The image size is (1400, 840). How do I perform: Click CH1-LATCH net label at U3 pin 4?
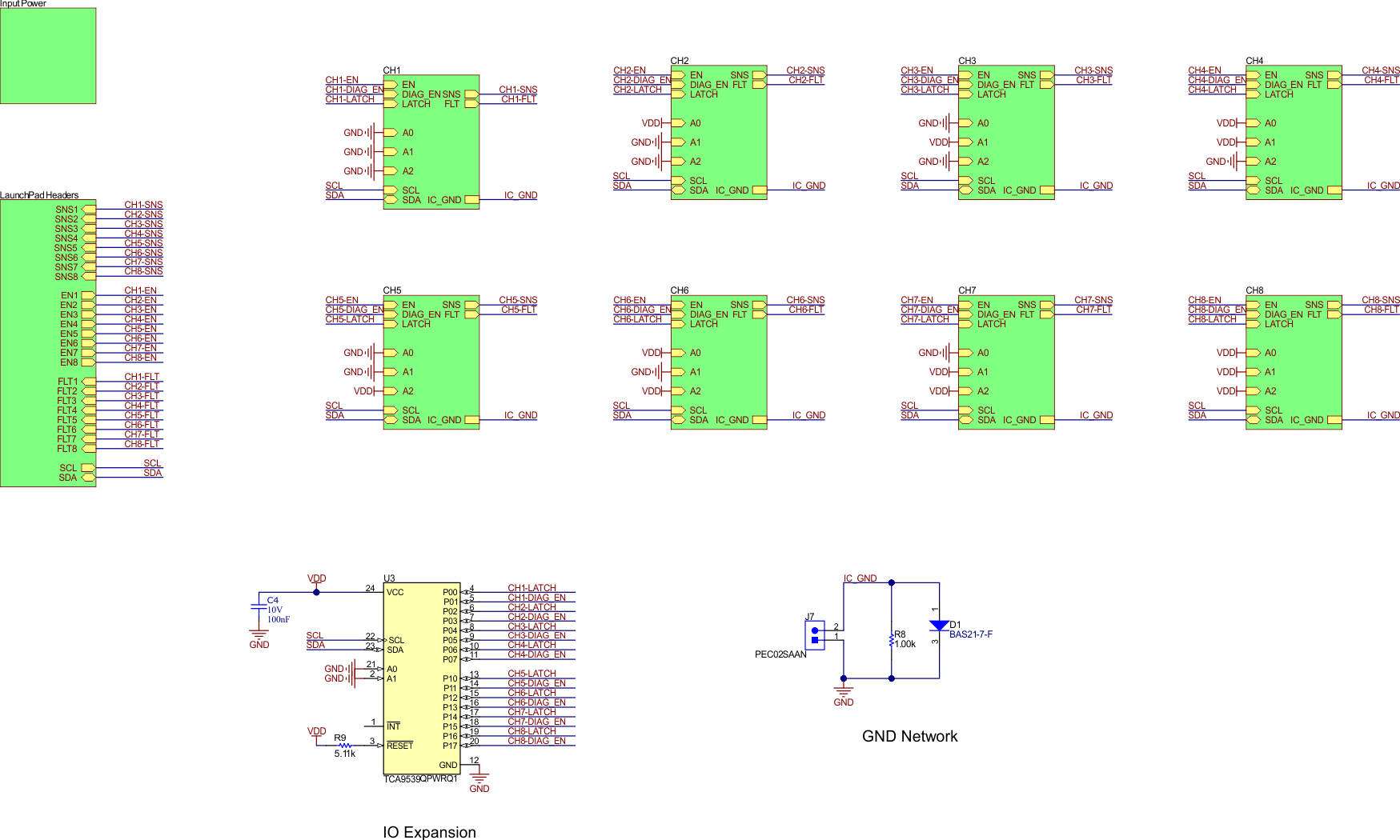click(532, 588)
